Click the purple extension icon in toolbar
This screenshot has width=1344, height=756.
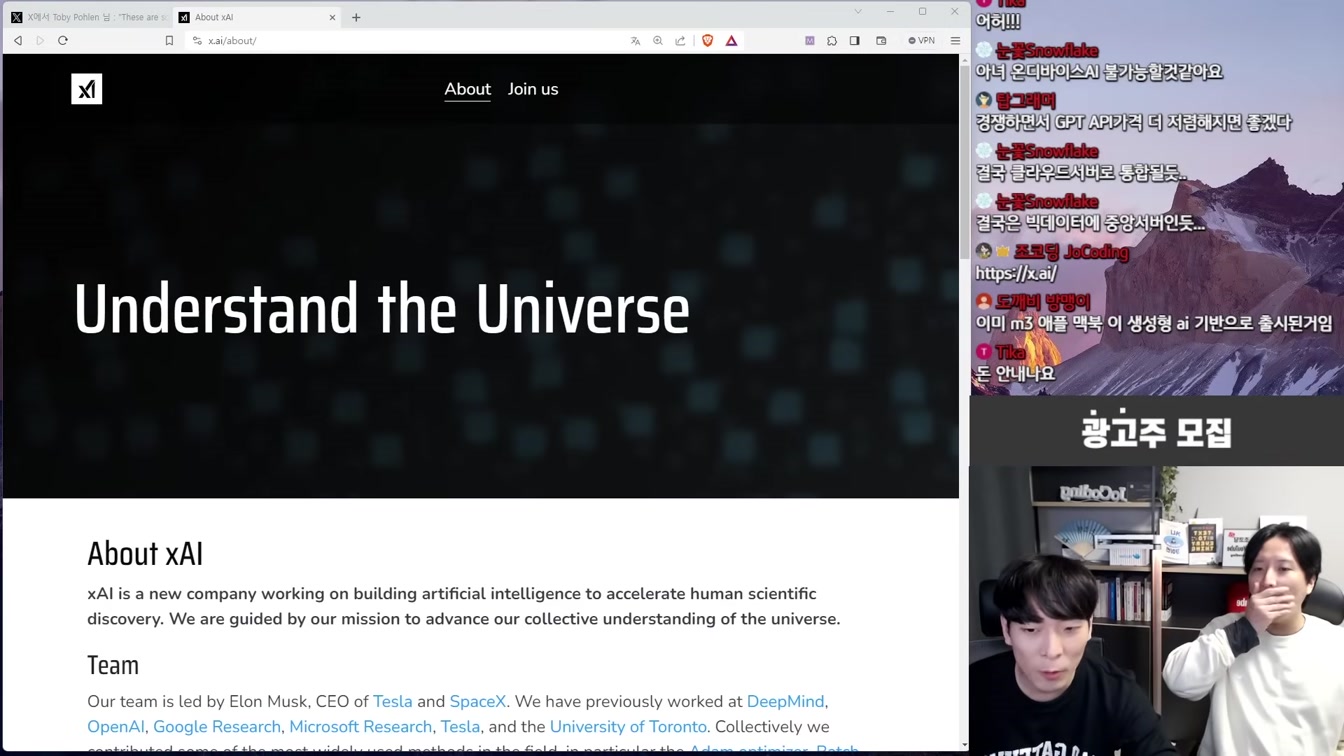(x=810, y=41)
